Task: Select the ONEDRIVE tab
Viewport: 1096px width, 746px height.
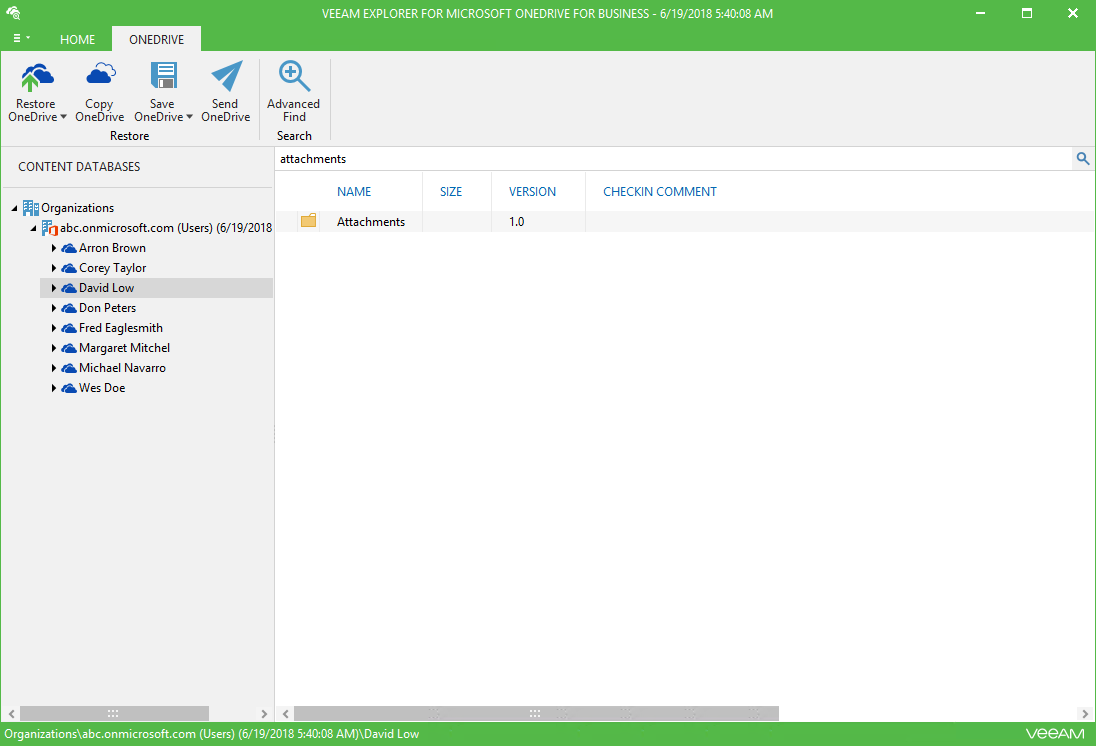Action: pyautogui.click(x=157, y=39)
